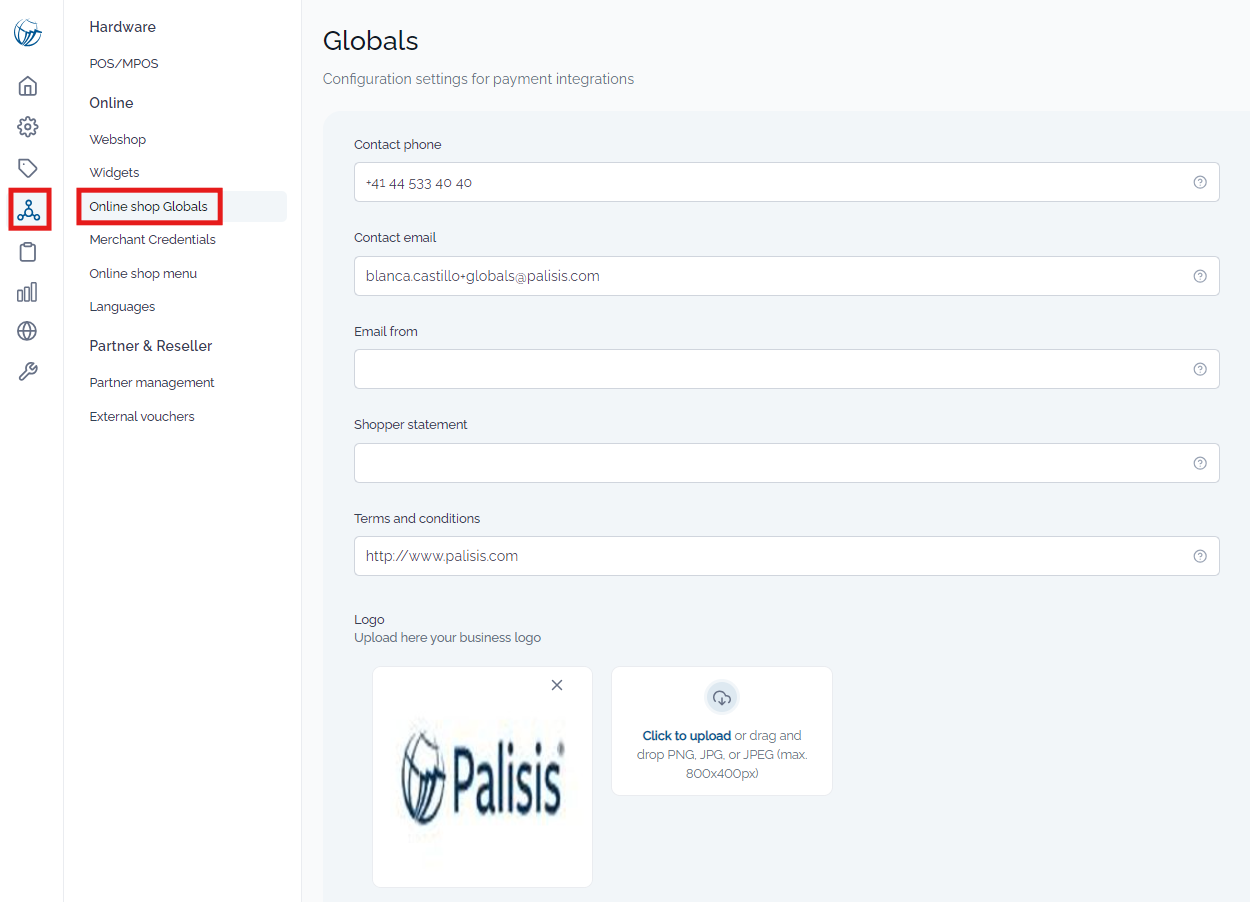Click the Contact phone input field
Screen dimensions: 1250x902
click(x=786, y=182)
